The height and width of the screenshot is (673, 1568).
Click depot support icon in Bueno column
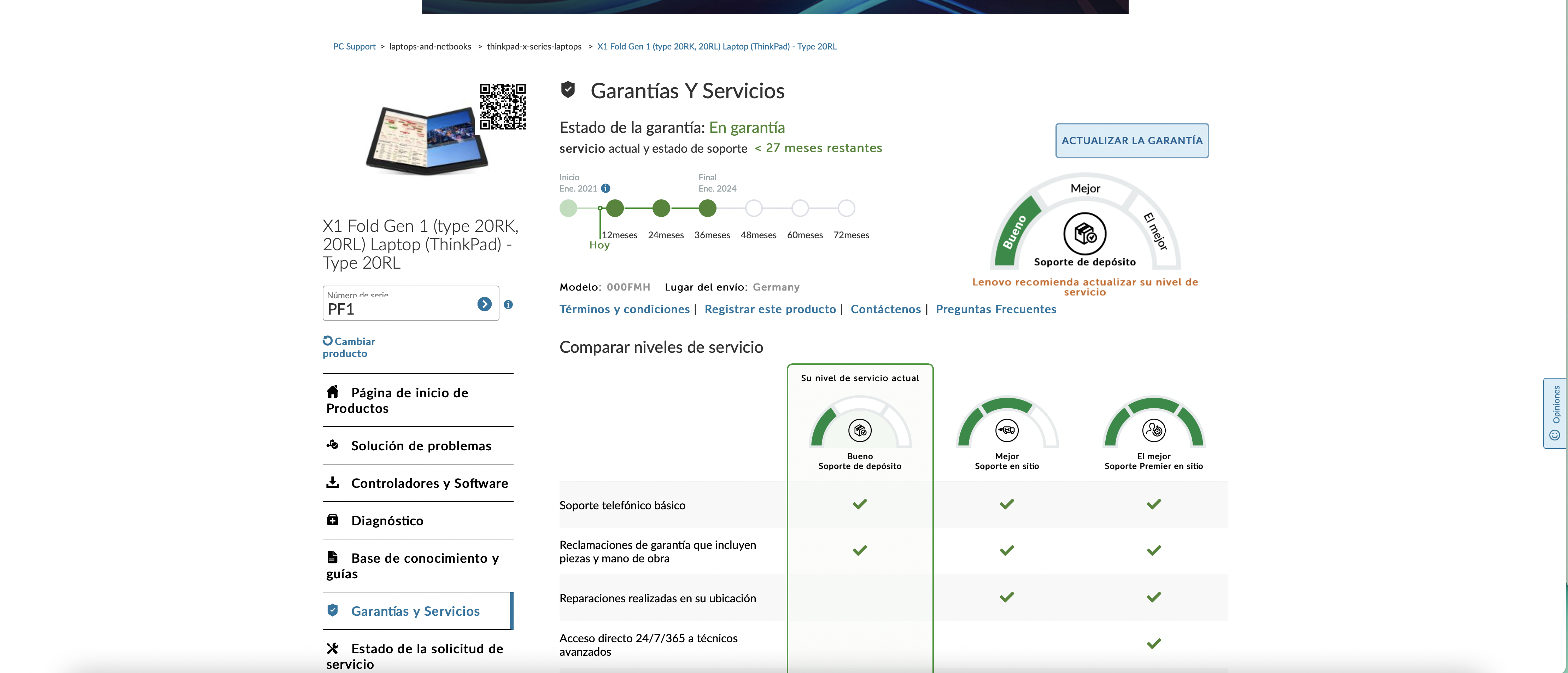(x=860, y=430)
